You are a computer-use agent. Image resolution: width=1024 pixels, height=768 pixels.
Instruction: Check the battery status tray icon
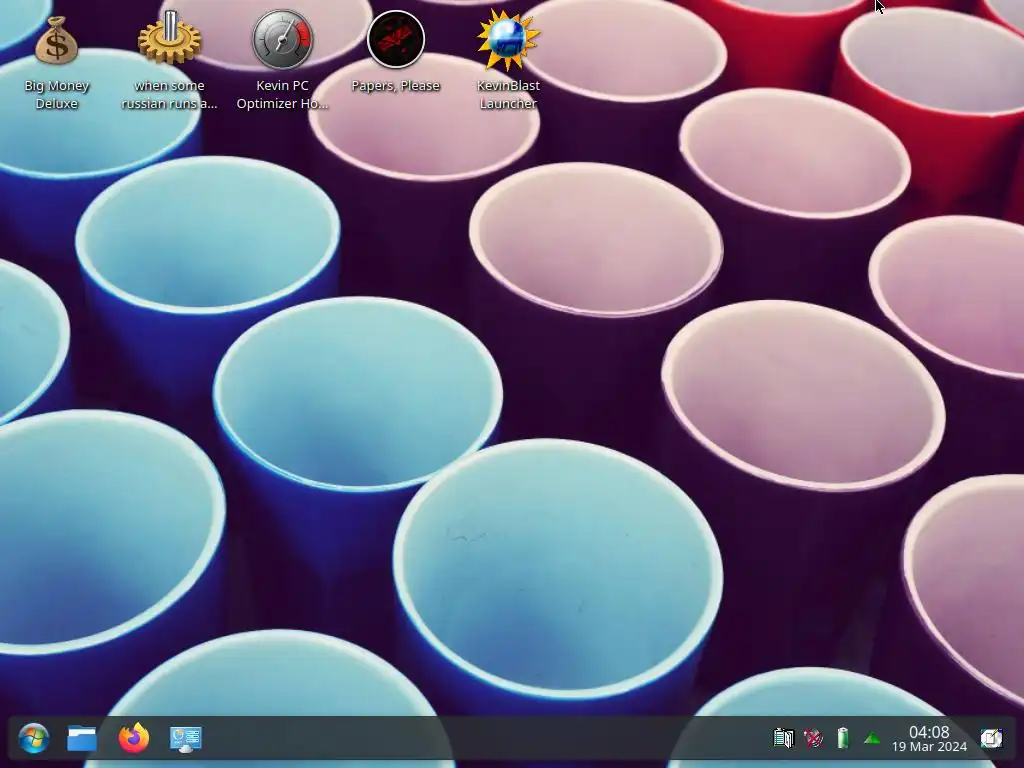(x=842, y=738)
